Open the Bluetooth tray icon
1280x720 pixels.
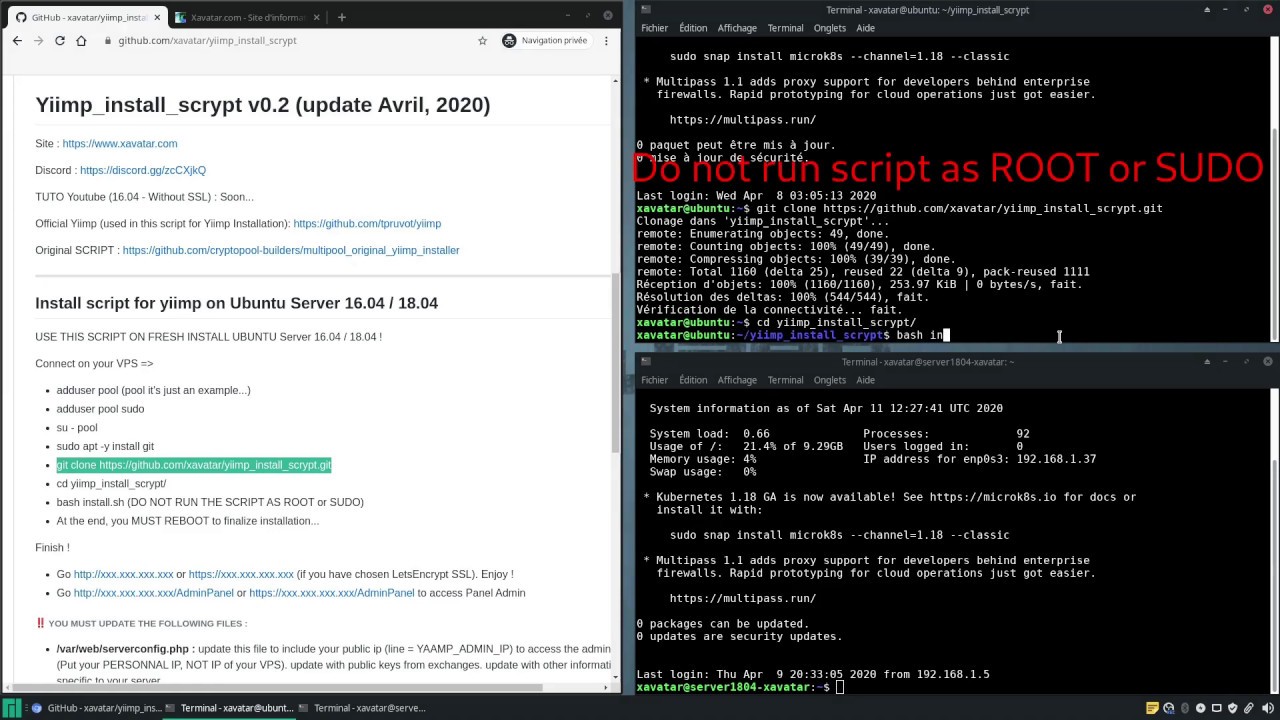[1184, 708]
